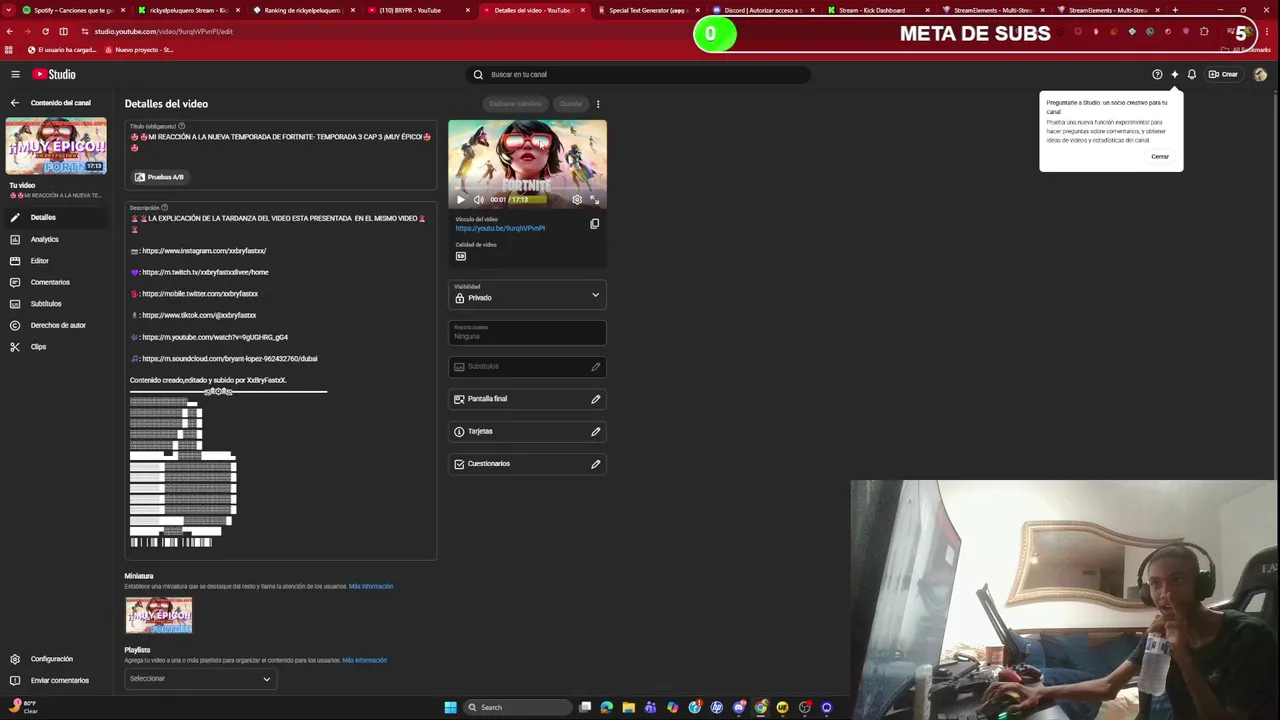
Task: Open the Nuevo proyecto bookmark
Action: [x=139, y=49]
